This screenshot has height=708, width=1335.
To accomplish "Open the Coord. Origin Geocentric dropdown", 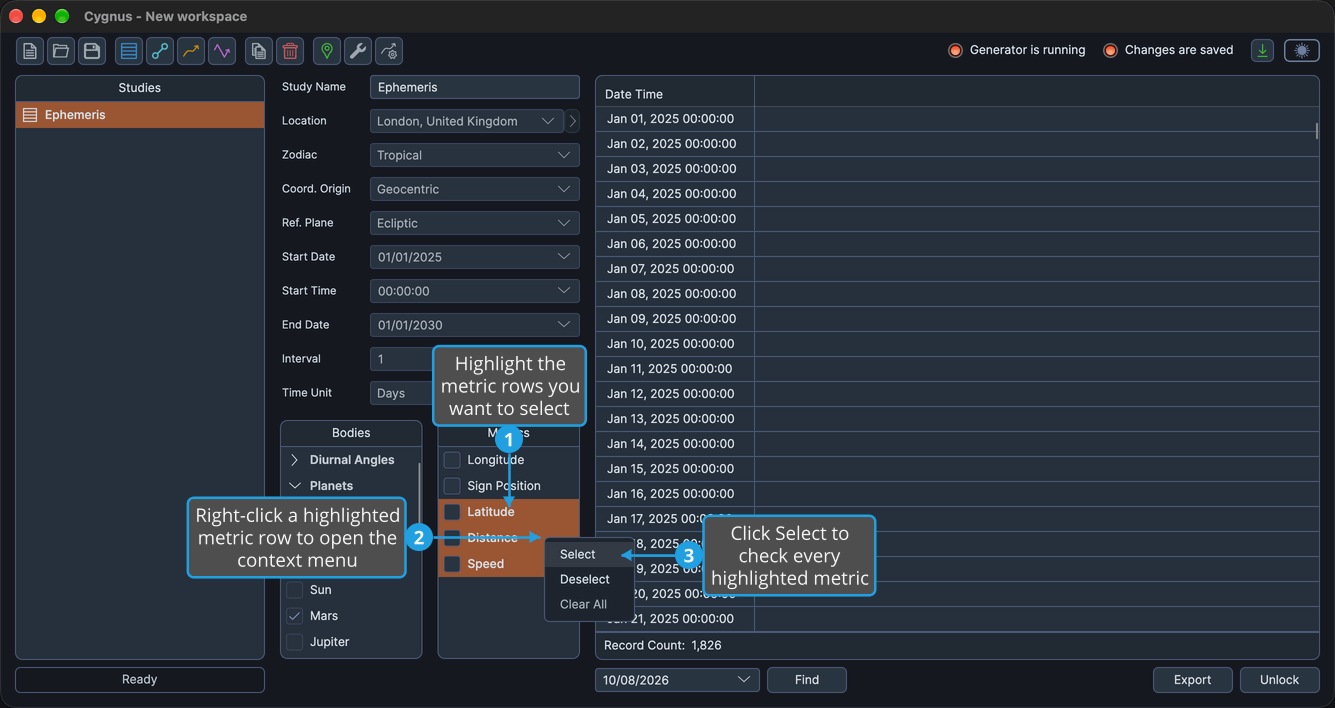I will [x=475, y=189].
